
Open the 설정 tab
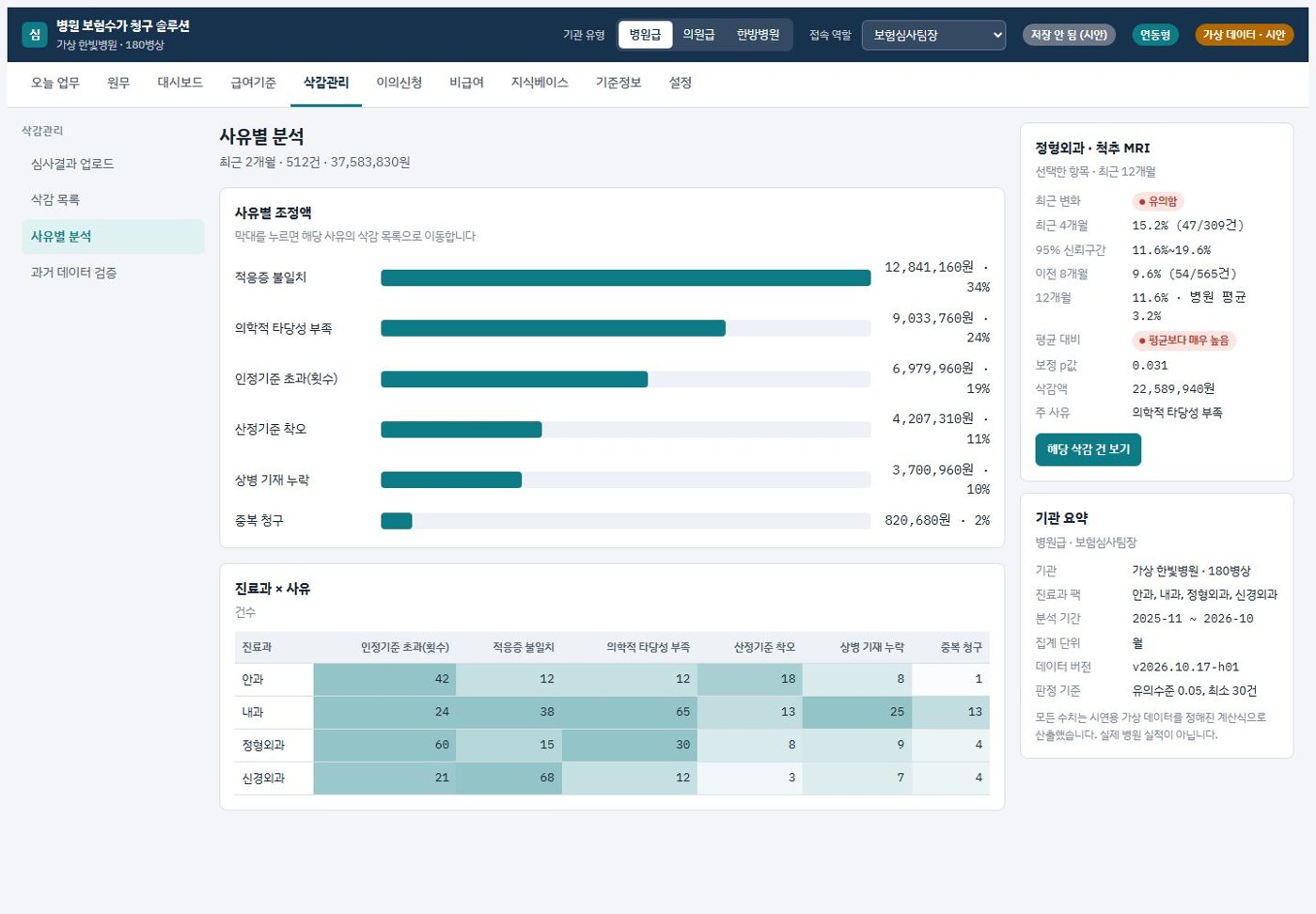pyautogui.click(x=681, y=83)
